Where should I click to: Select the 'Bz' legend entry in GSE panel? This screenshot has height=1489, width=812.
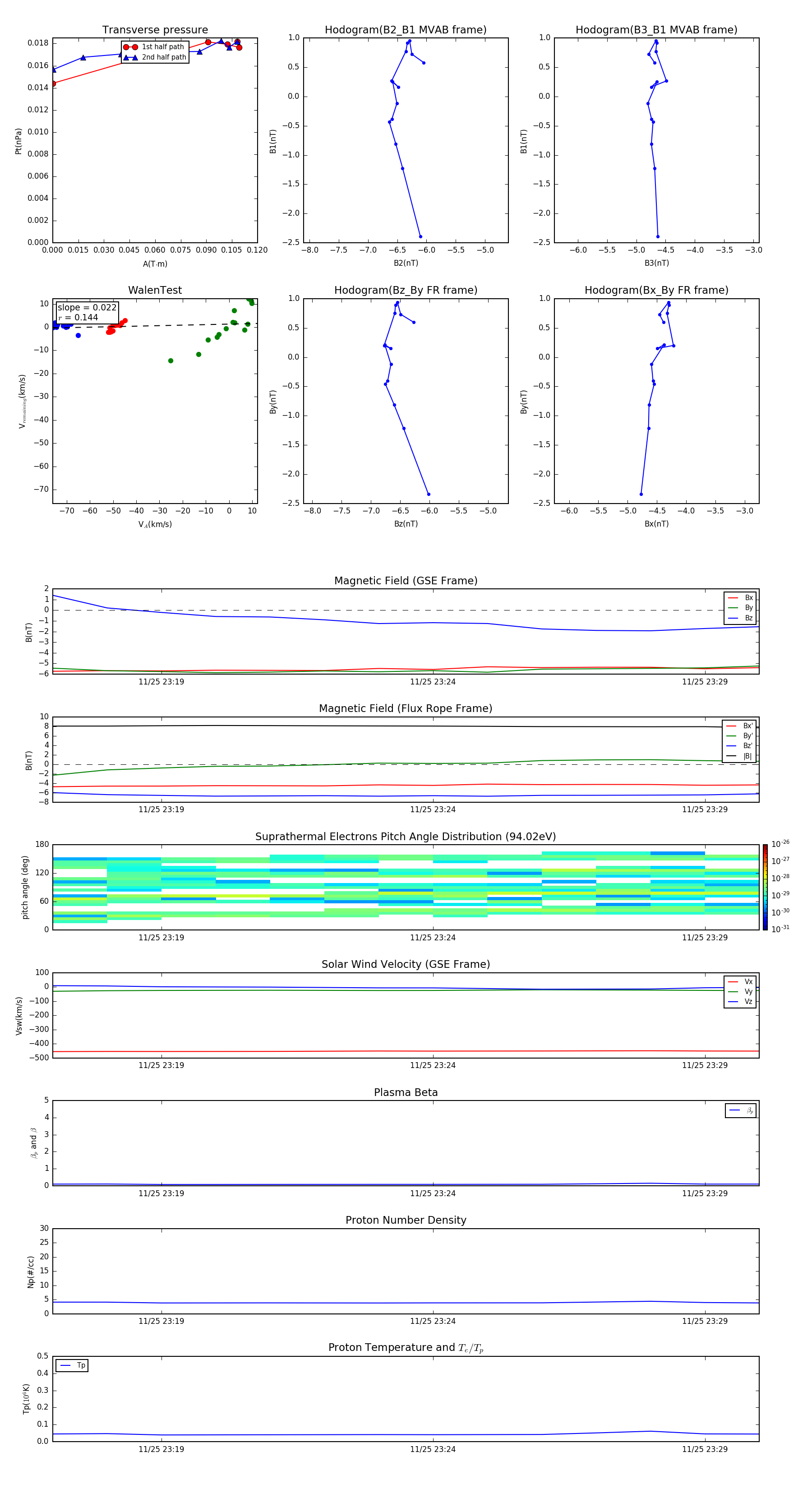click(740, 618)
